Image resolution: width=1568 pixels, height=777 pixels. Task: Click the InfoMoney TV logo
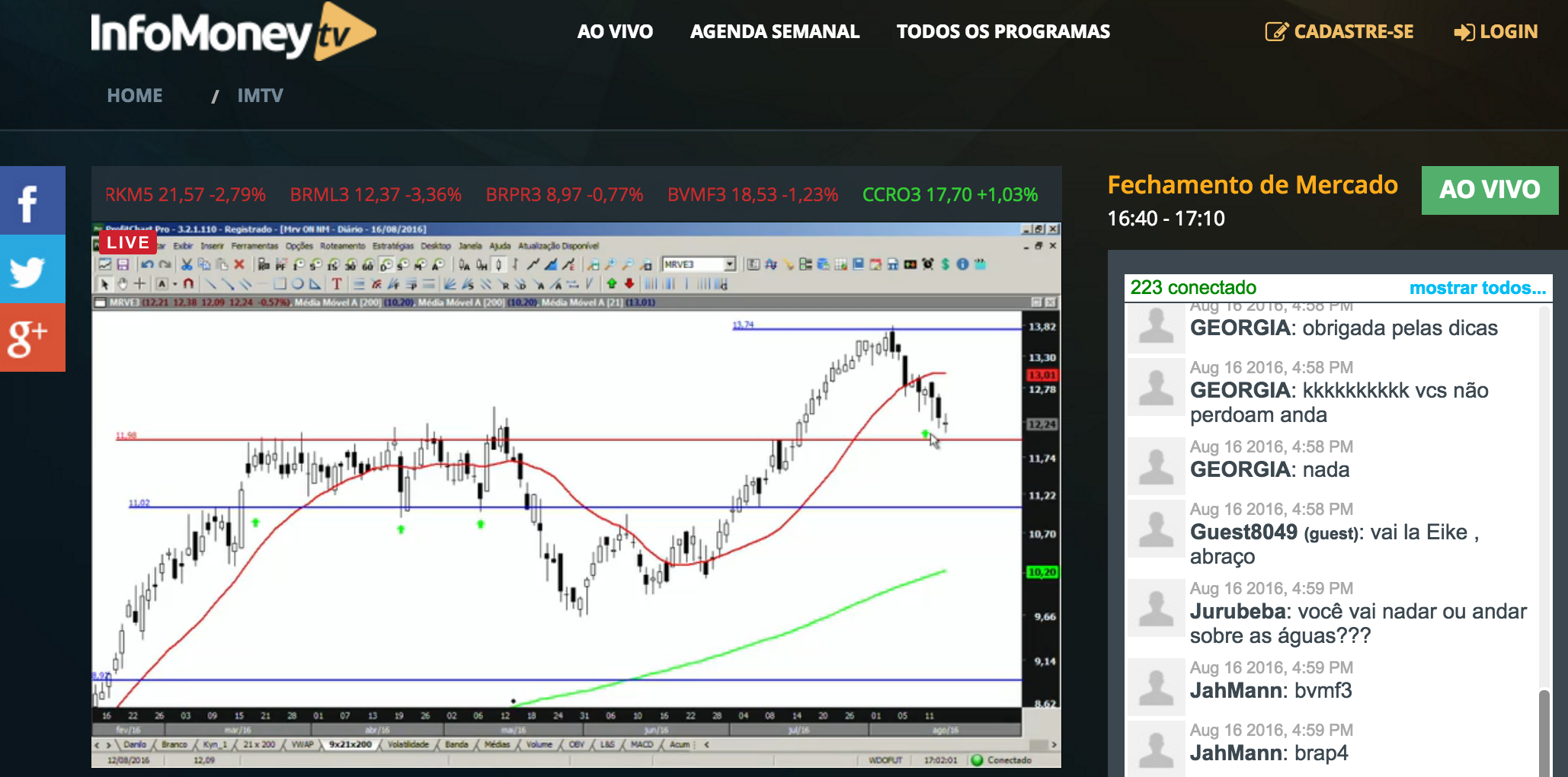point(233,31)
